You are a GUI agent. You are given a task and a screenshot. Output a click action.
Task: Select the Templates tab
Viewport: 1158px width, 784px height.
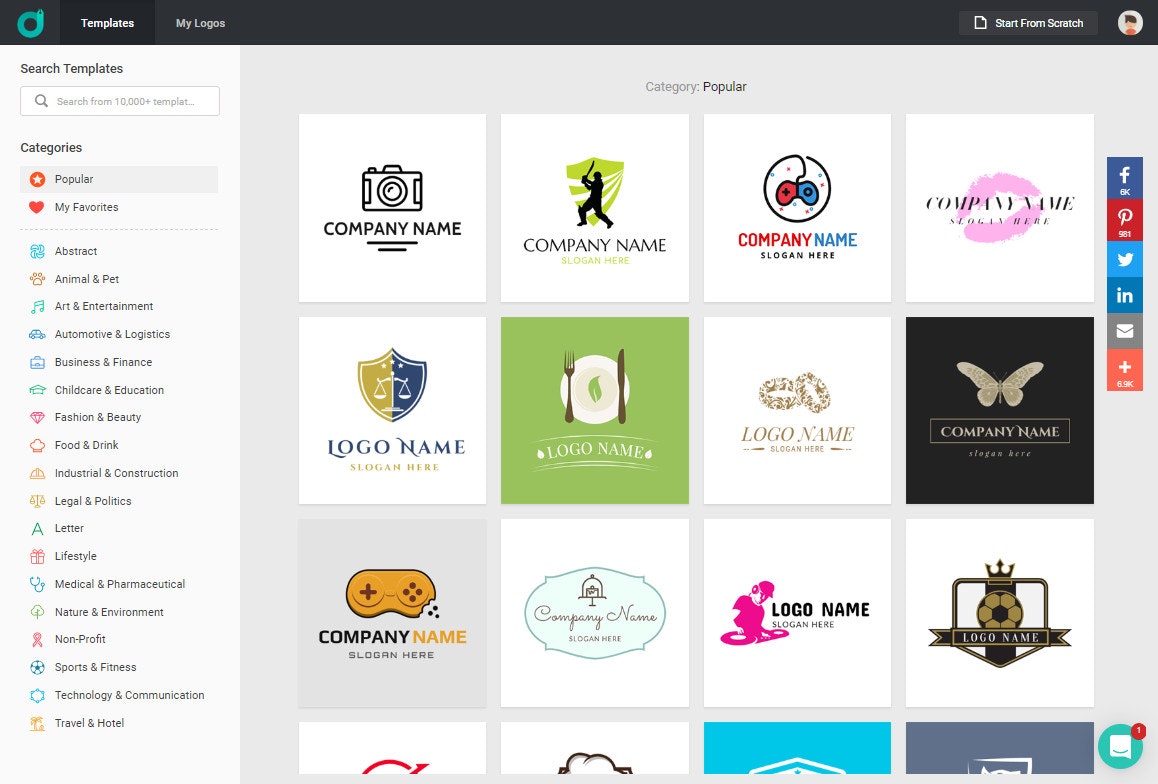click(x=107, y=22)
